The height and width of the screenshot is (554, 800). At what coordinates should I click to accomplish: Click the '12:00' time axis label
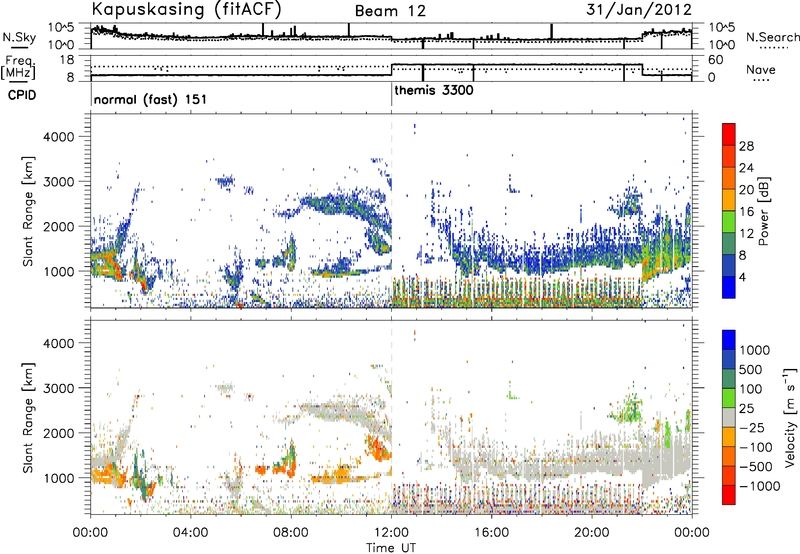(x=391, y=533)
